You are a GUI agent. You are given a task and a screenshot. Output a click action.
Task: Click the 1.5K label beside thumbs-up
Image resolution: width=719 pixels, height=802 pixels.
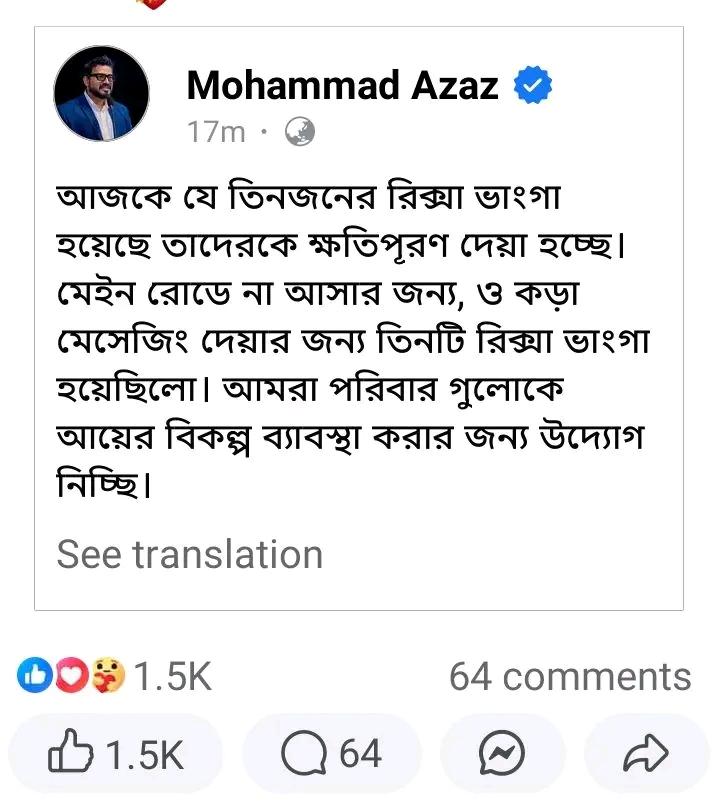[145, 754]
